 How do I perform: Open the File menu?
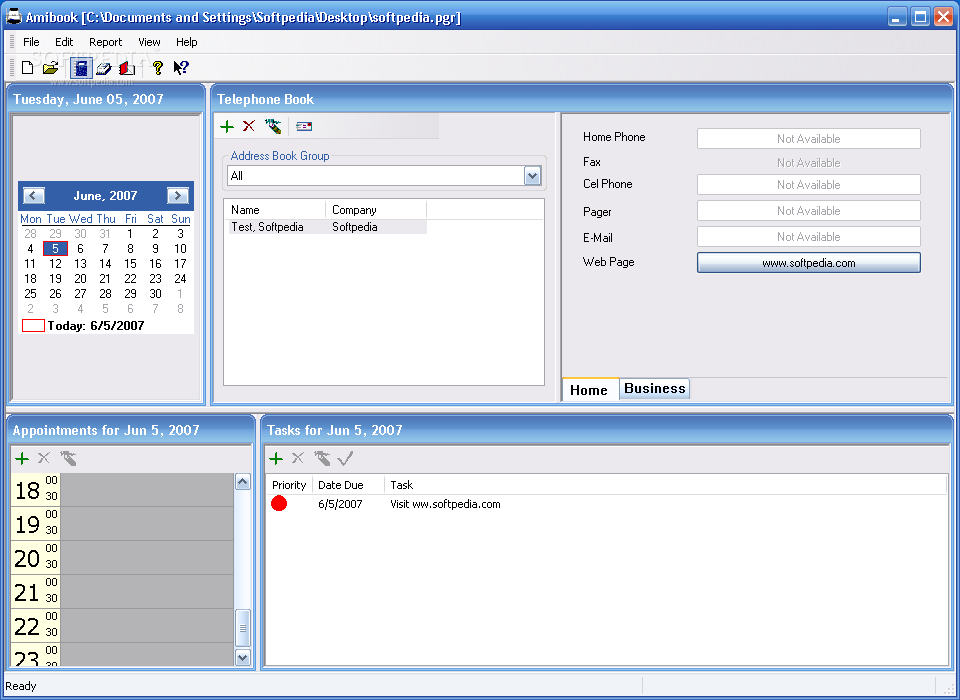31,42
